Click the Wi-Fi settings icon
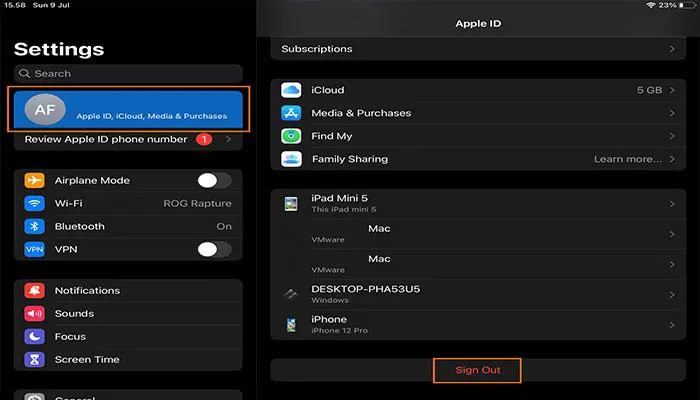The height and width of the screenshot is (400, 700). click(x=34, y=204)
